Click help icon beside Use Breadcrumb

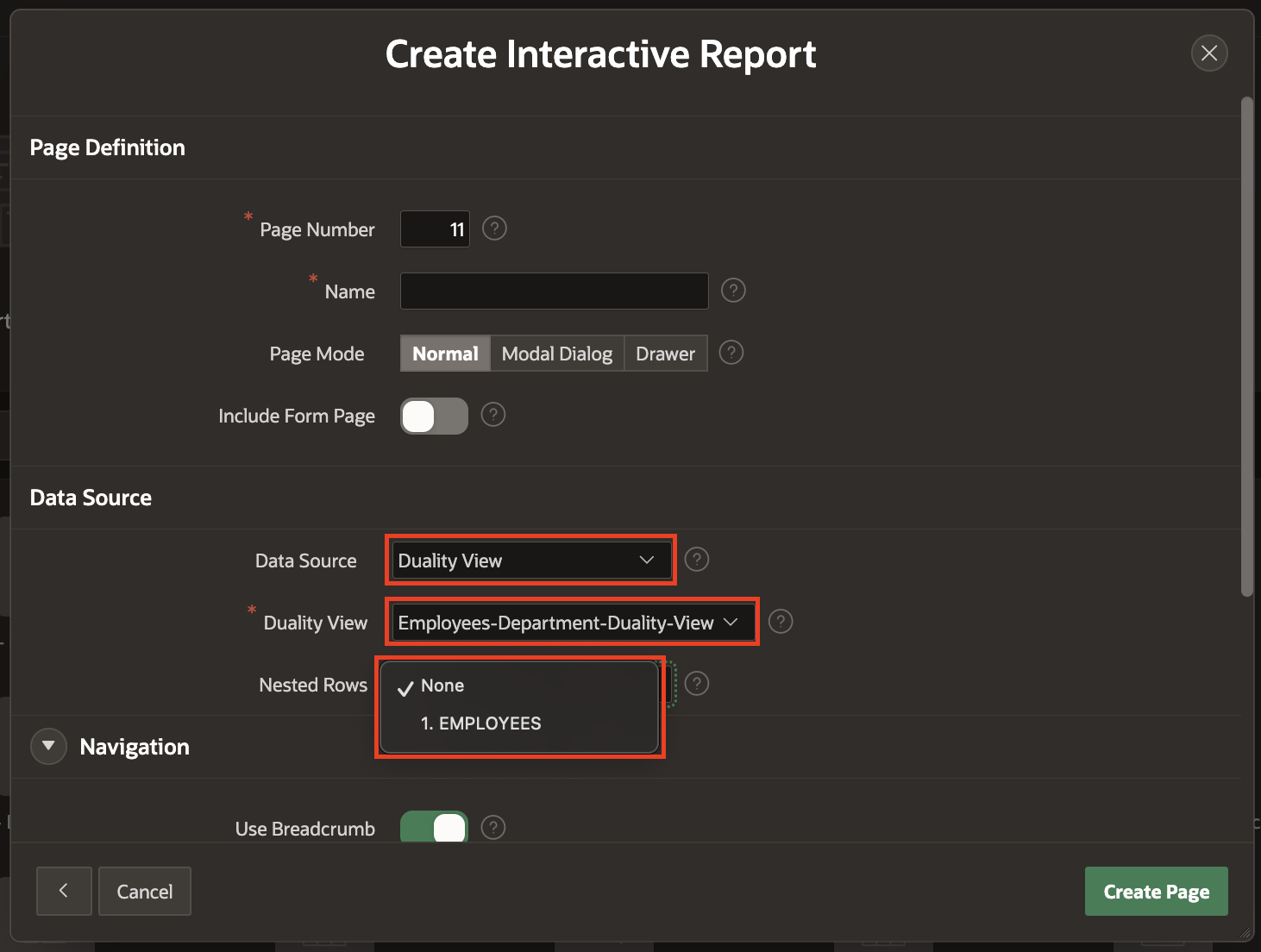pos(492,828)
